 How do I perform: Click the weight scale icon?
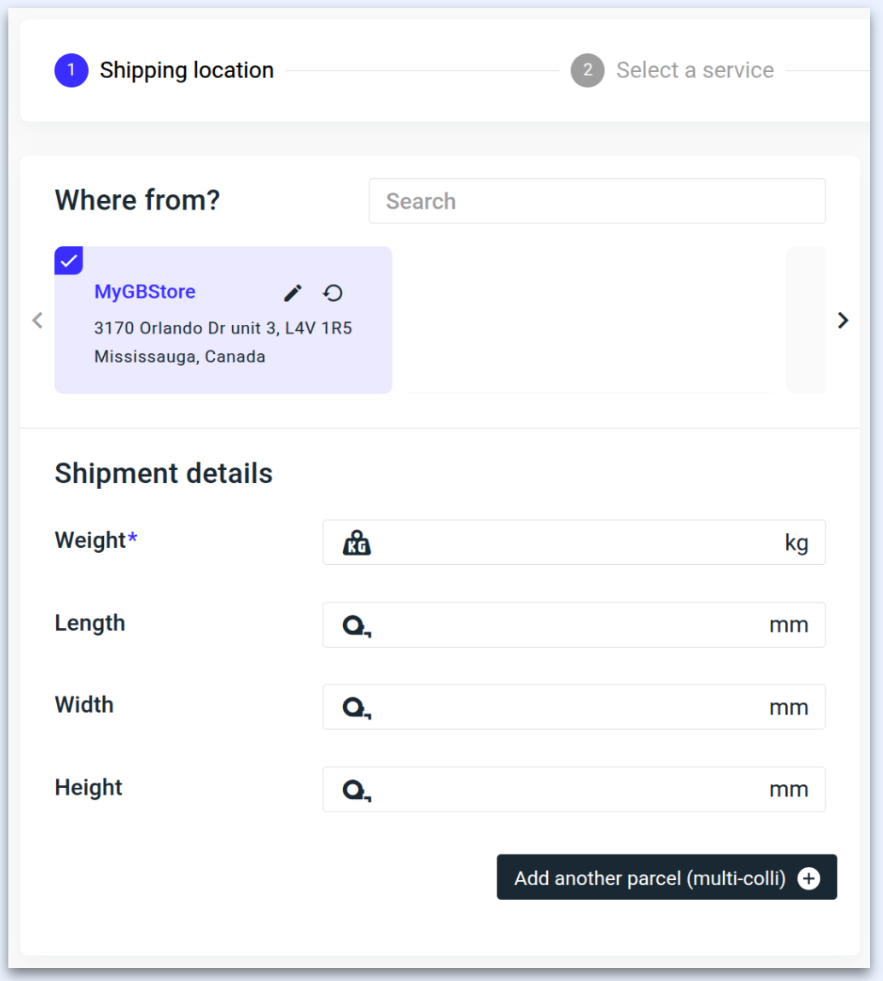click(x=356, y=543)
